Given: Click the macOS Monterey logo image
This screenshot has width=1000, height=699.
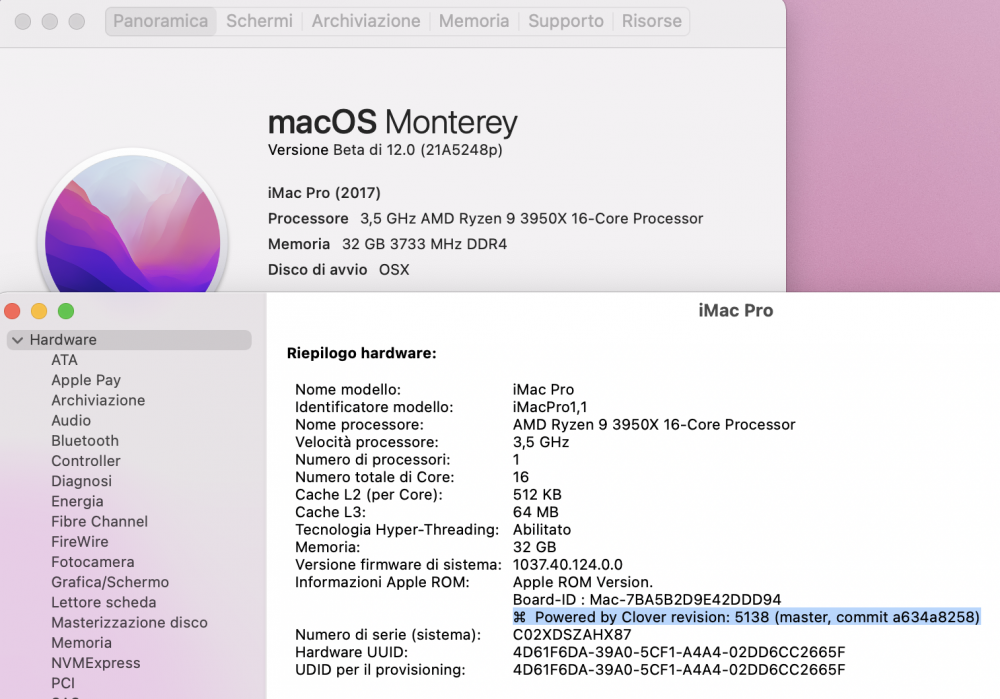Looking at the screenshot, I should click(x=133, y=223).
